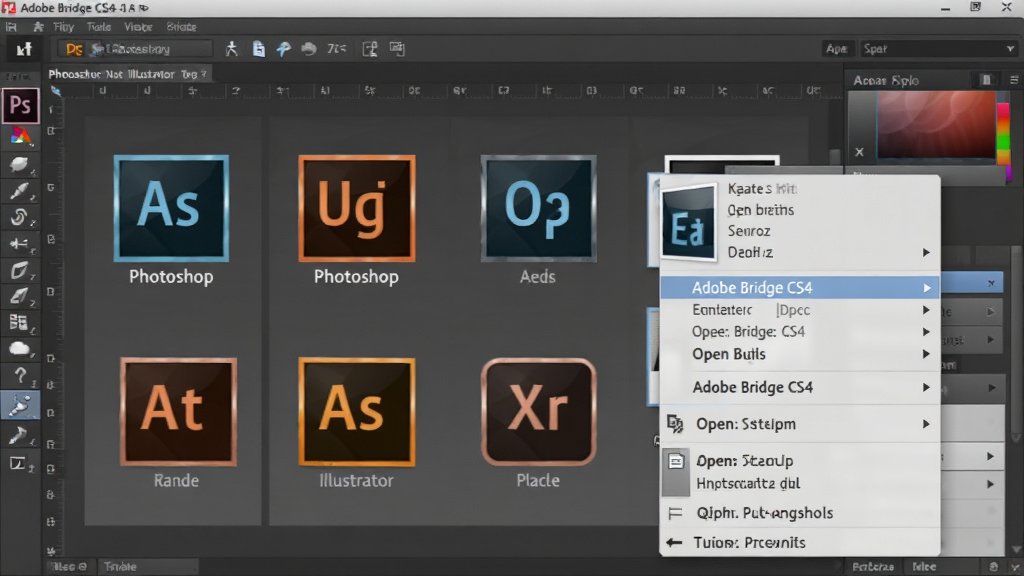The image size is (1024, 576).
Task: Expand the Eantaterc submenu arrow
Action: (926, 310)
